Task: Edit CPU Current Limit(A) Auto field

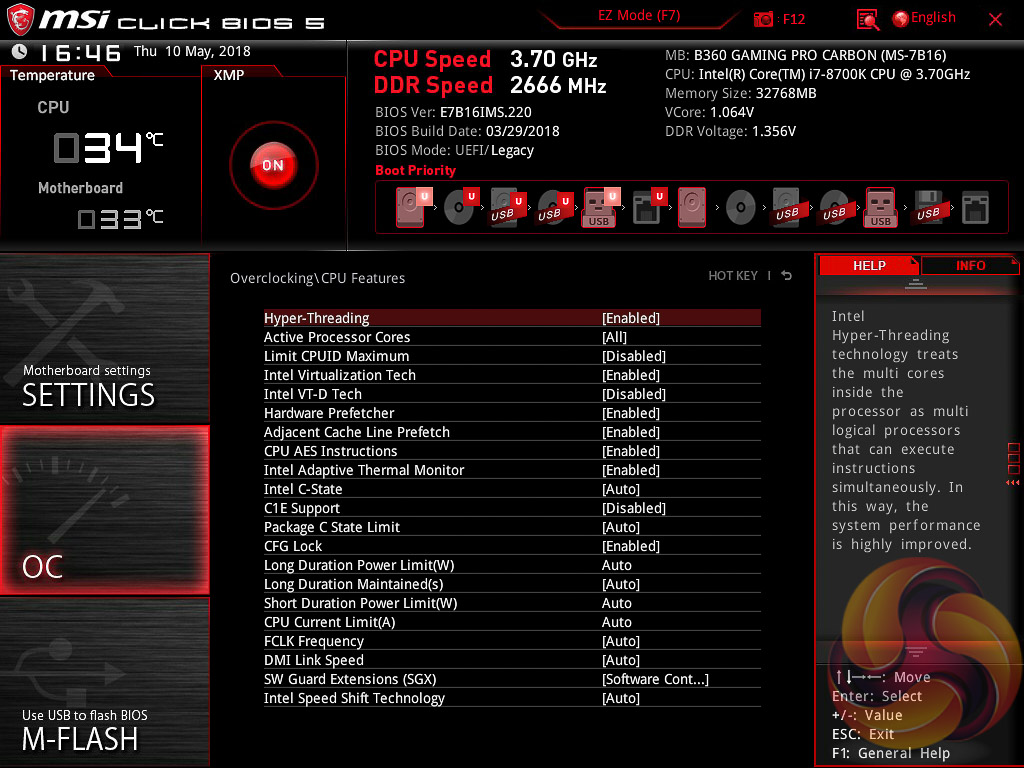Action: (616, 622)
